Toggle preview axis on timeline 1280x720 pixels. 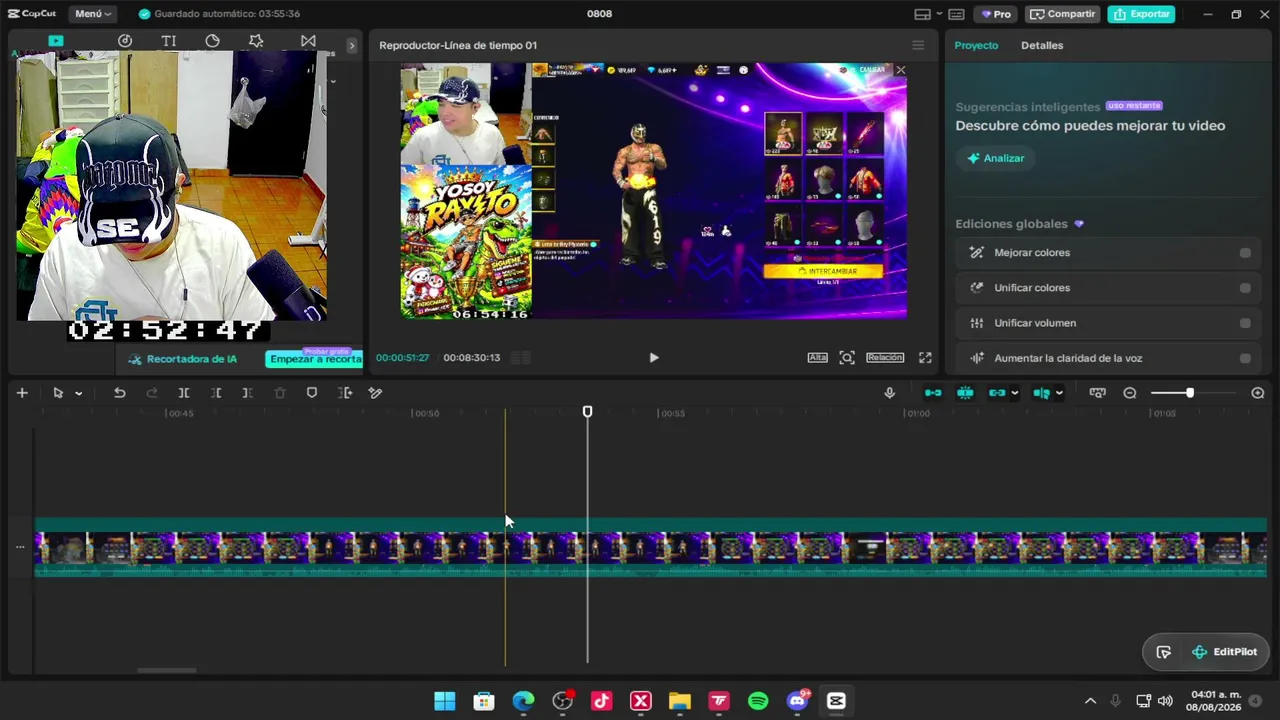click(1041, 393)
